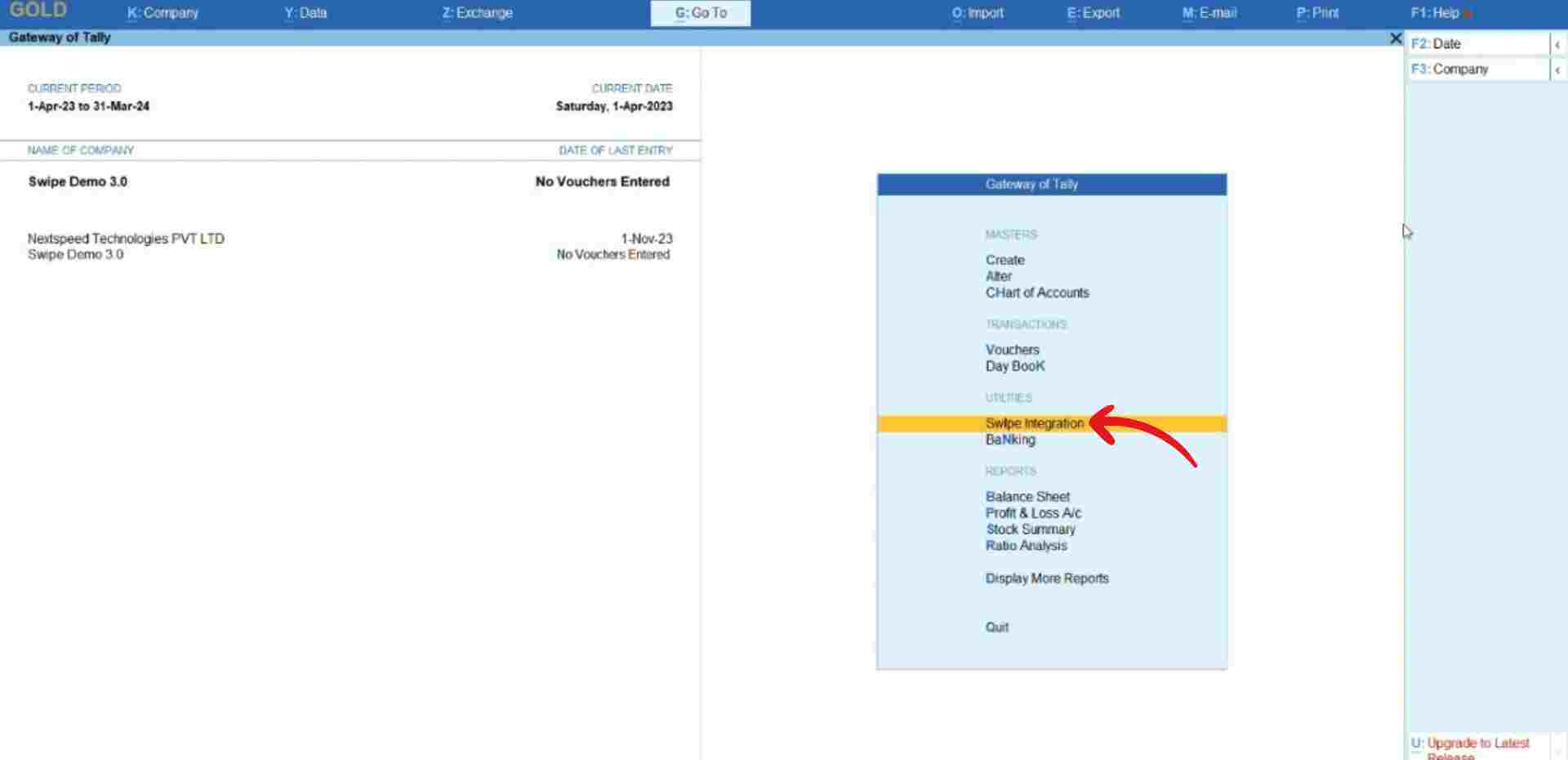Click the current period 1-Apr-23 to 31-Mar-24
The height and width of the screenshot is (760, 1568).
[x=88, y=106]
